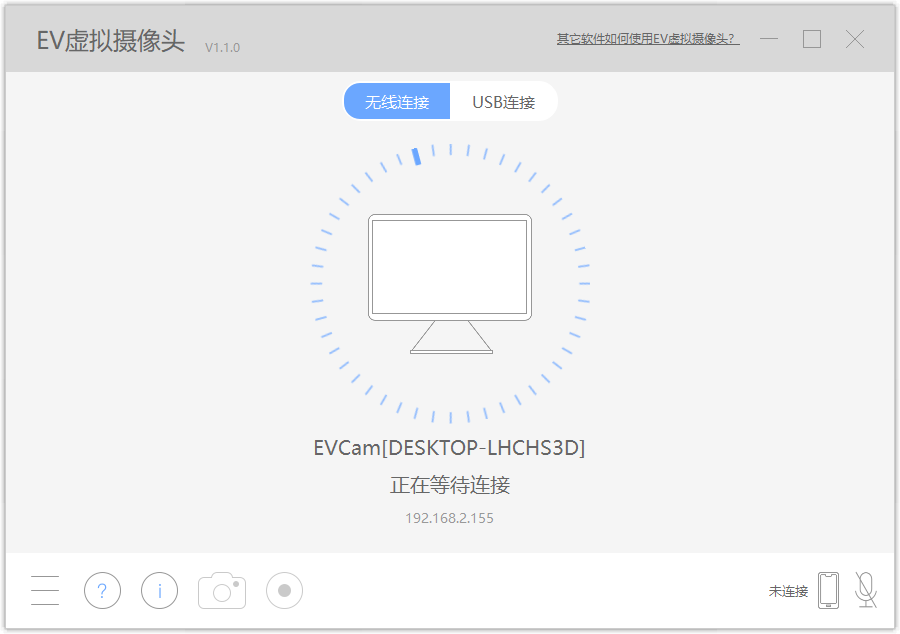The image size is (900, 634).
Task: View app details using the info icon
Action: pyautogui.click(x=159, y=590)
